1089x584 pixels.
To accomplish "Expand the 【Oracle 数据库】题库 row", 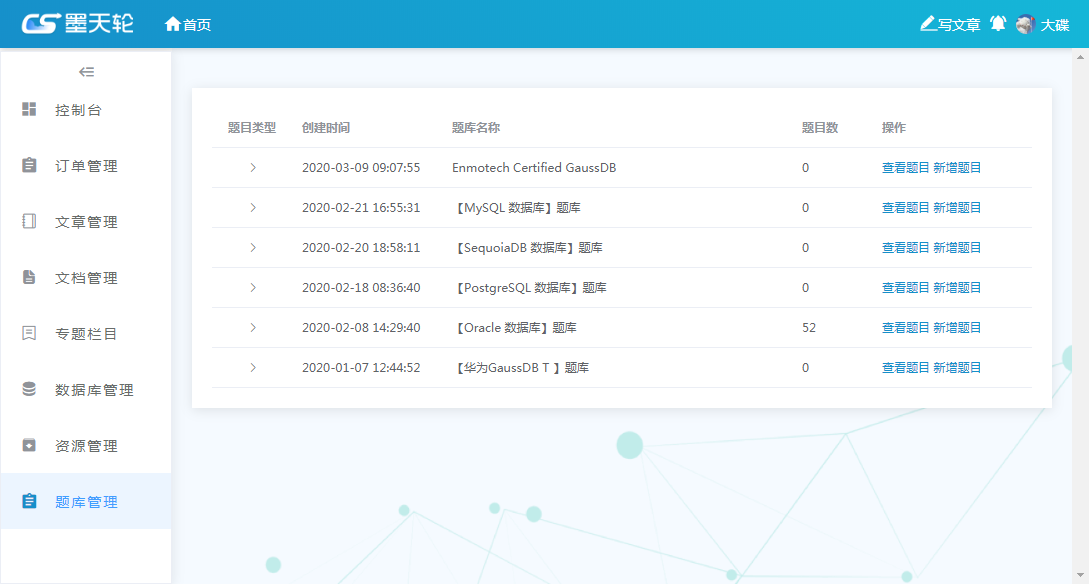I will (252, 328).
